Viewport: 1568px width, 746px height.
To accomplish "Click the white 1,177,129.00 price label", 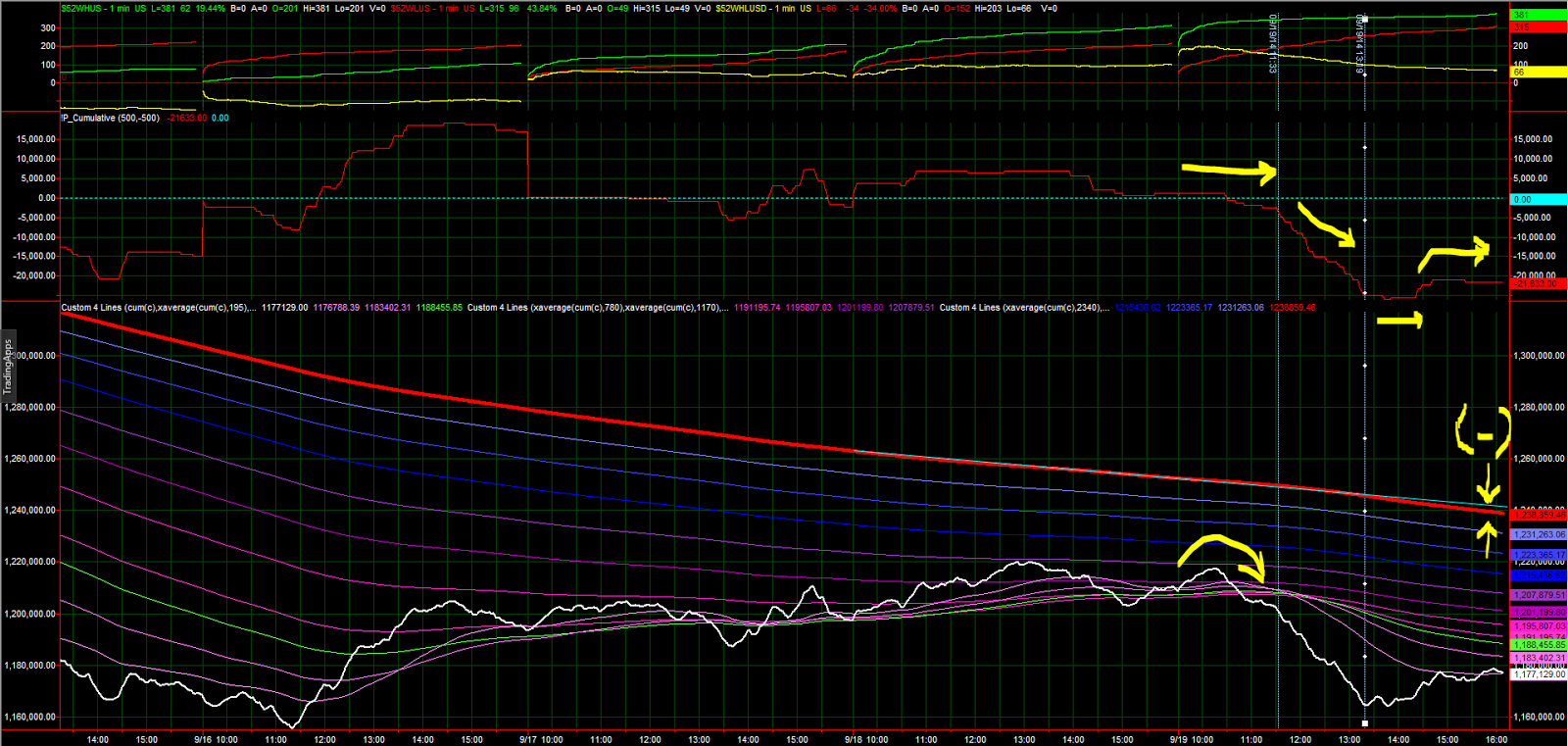I will [x=1539, y=674].
